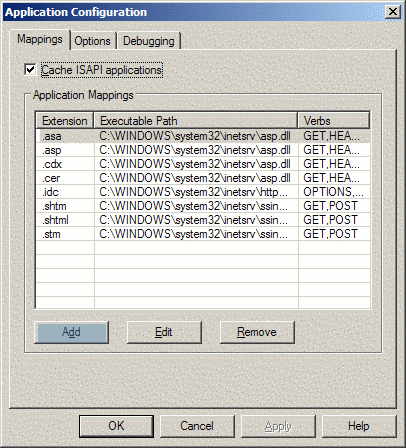
Task: Open Help for this dialog
Action: (x=359, y=426)
